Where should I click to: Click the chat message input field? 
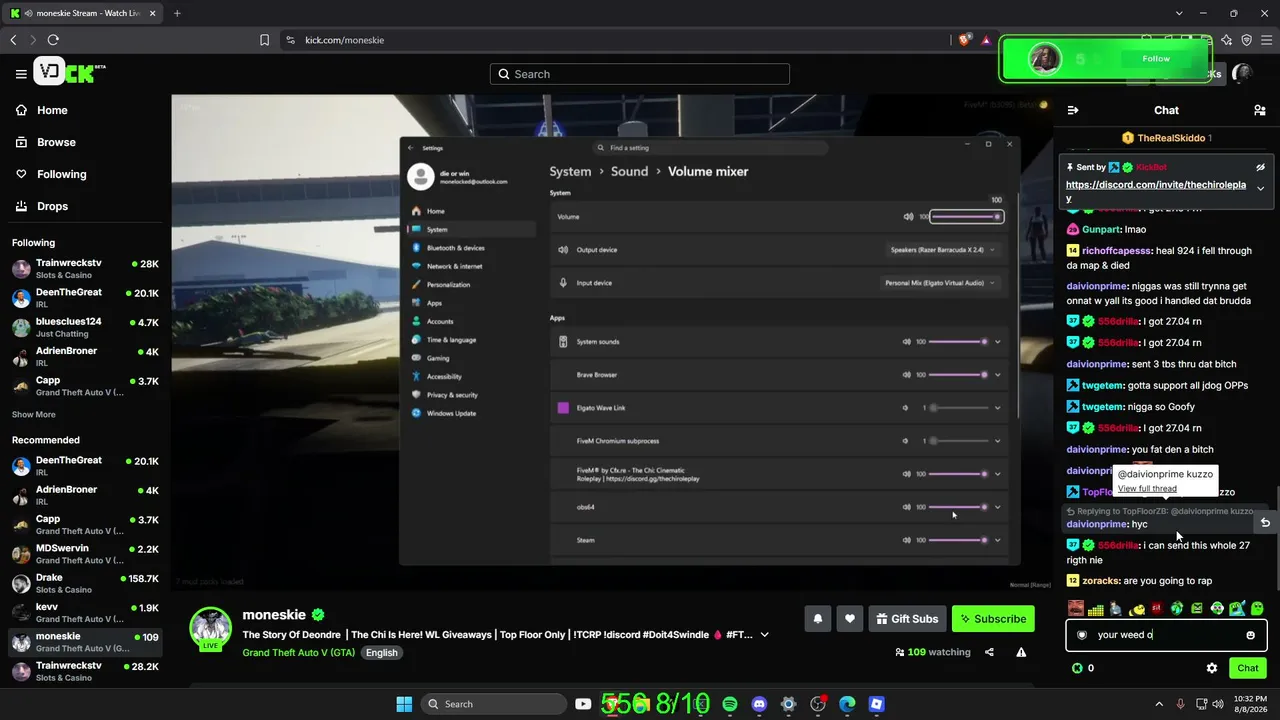(x=1166, y=635)
